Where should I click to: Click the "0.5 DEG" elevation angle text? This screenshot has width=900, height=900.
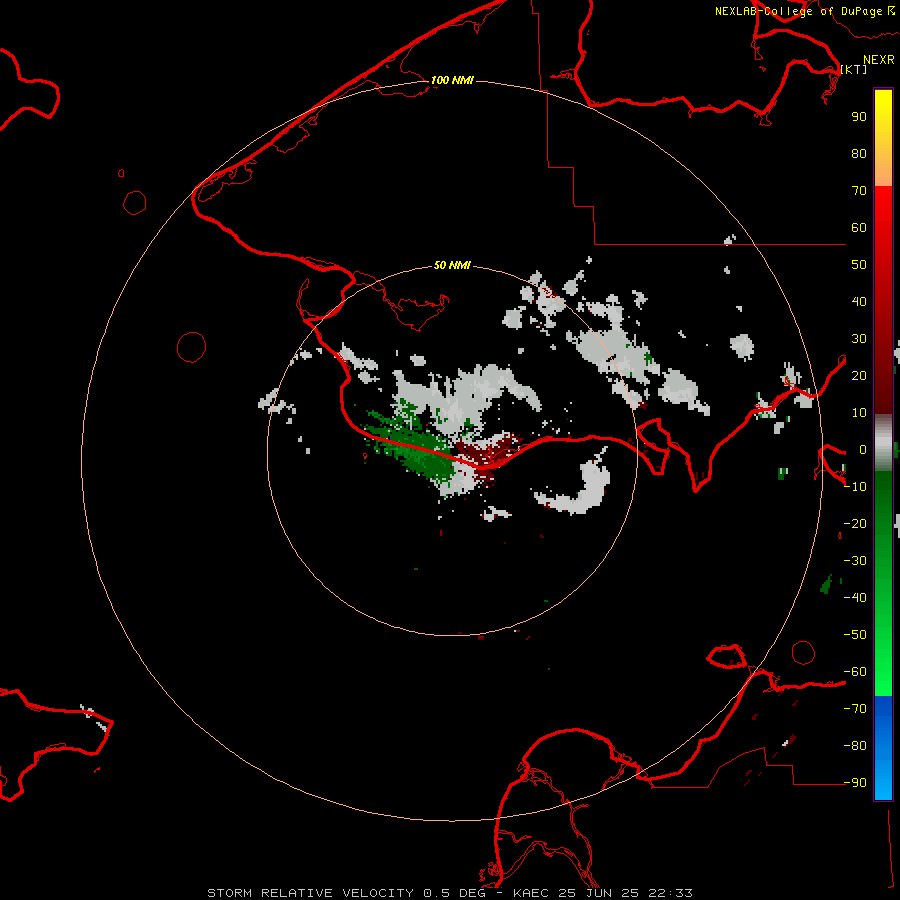(x=455, y=893)
